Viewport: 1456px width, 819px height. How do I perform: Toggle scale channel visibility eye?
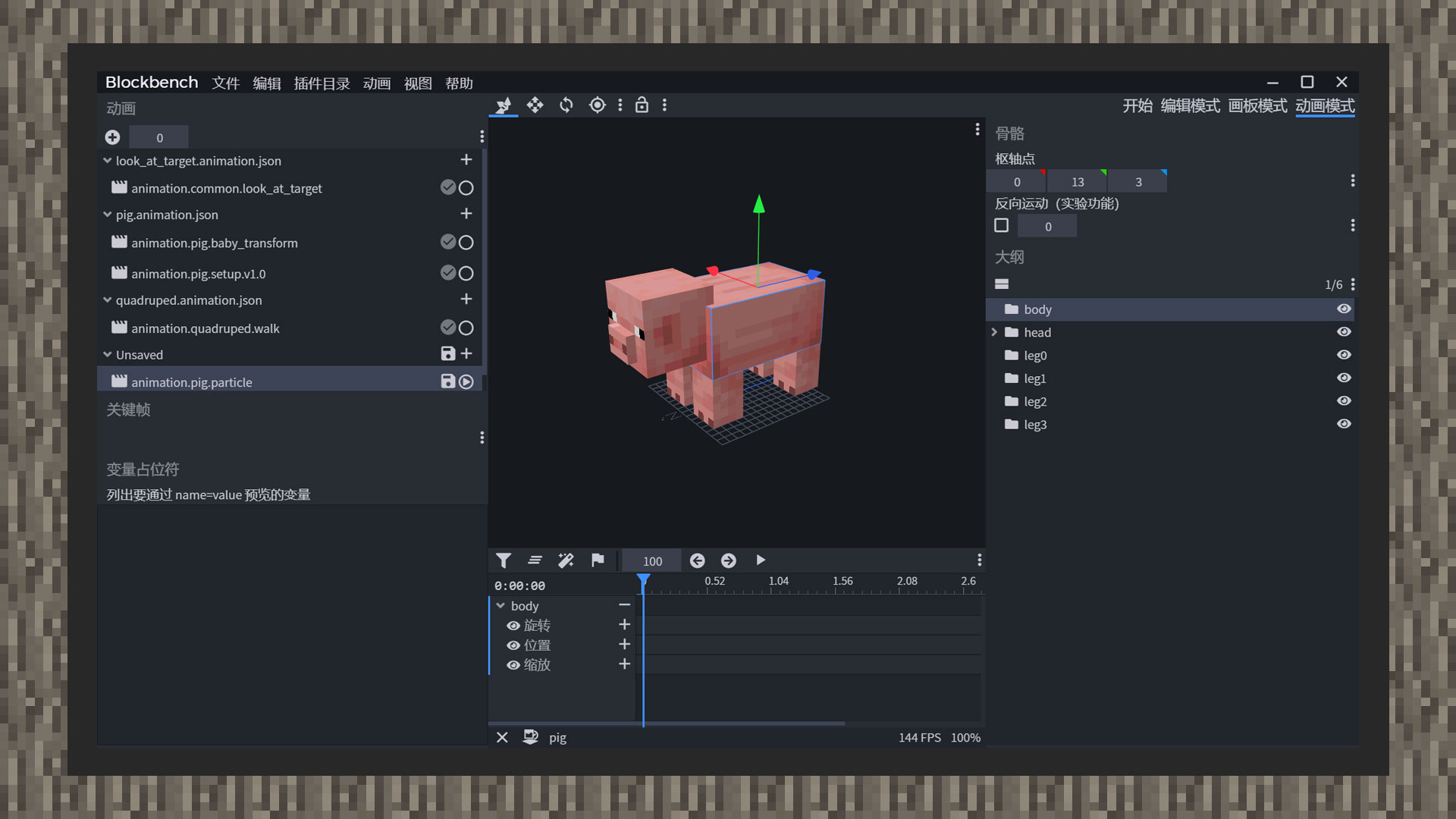513,665
